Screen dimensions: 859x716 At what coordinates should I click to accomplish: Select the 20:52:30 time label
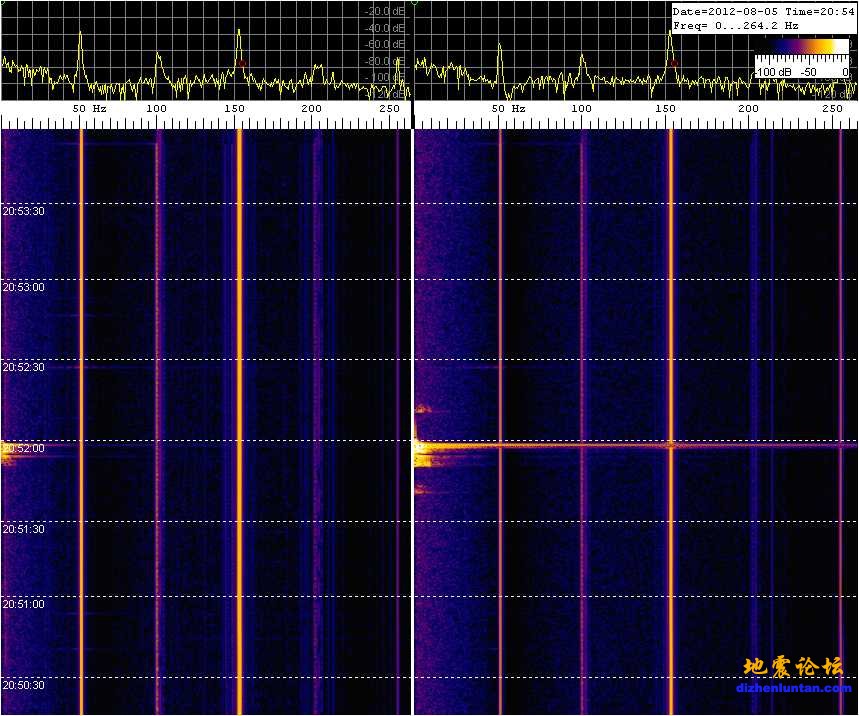click(x=24, y=368)
